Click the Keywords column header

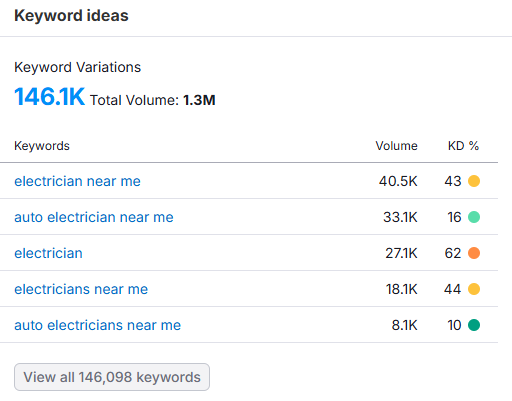click(42, 146)
